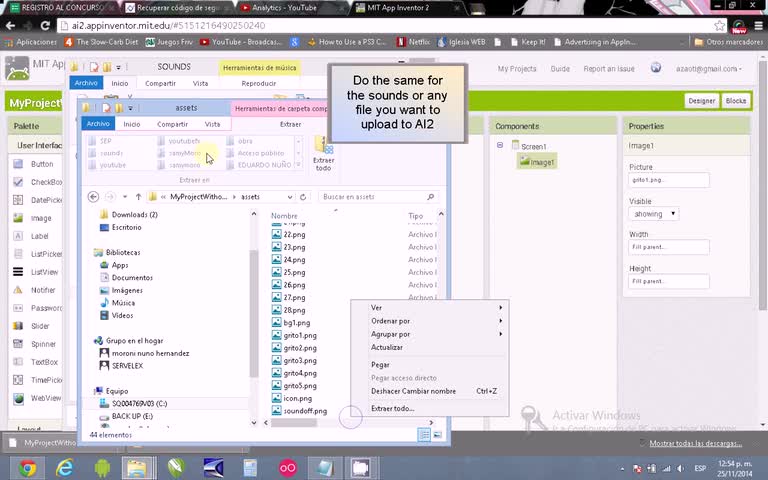Select soundoff.png file

[x=300, y=411]
